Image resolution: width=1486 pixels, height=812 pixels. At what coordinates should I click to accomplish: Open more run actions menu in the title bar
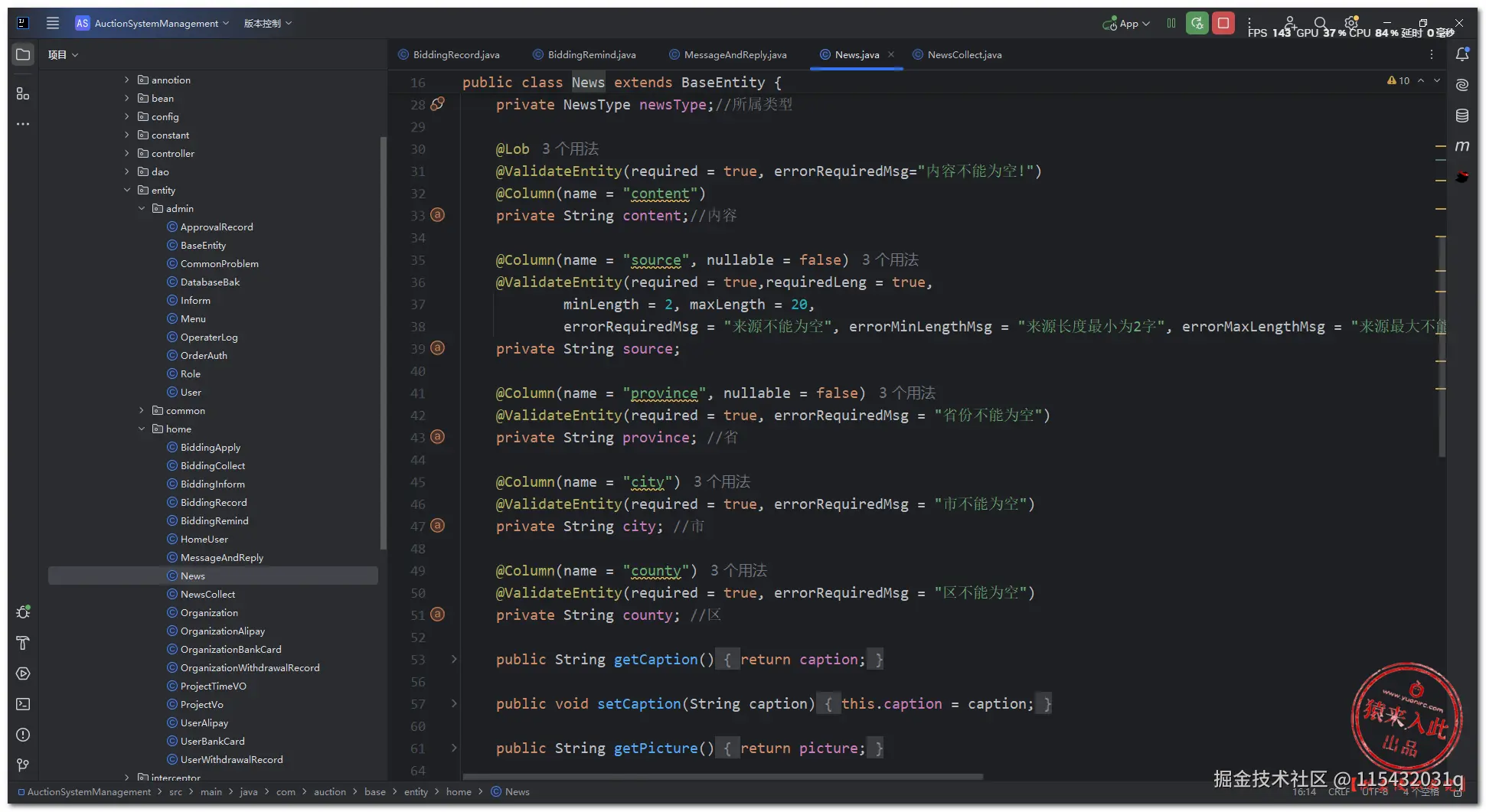tap(1249, 23)
